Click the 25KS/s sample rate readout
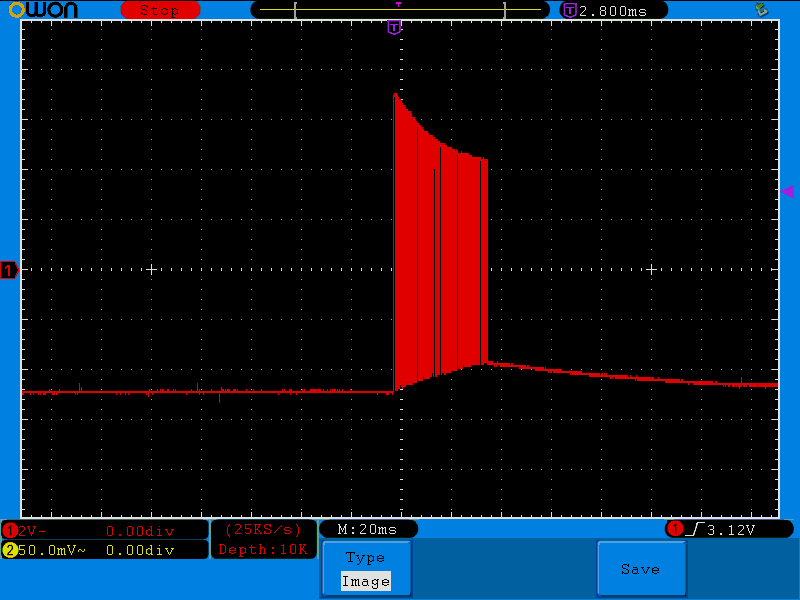The height and width of the screenshot is (600, 800). coord(263,529)
